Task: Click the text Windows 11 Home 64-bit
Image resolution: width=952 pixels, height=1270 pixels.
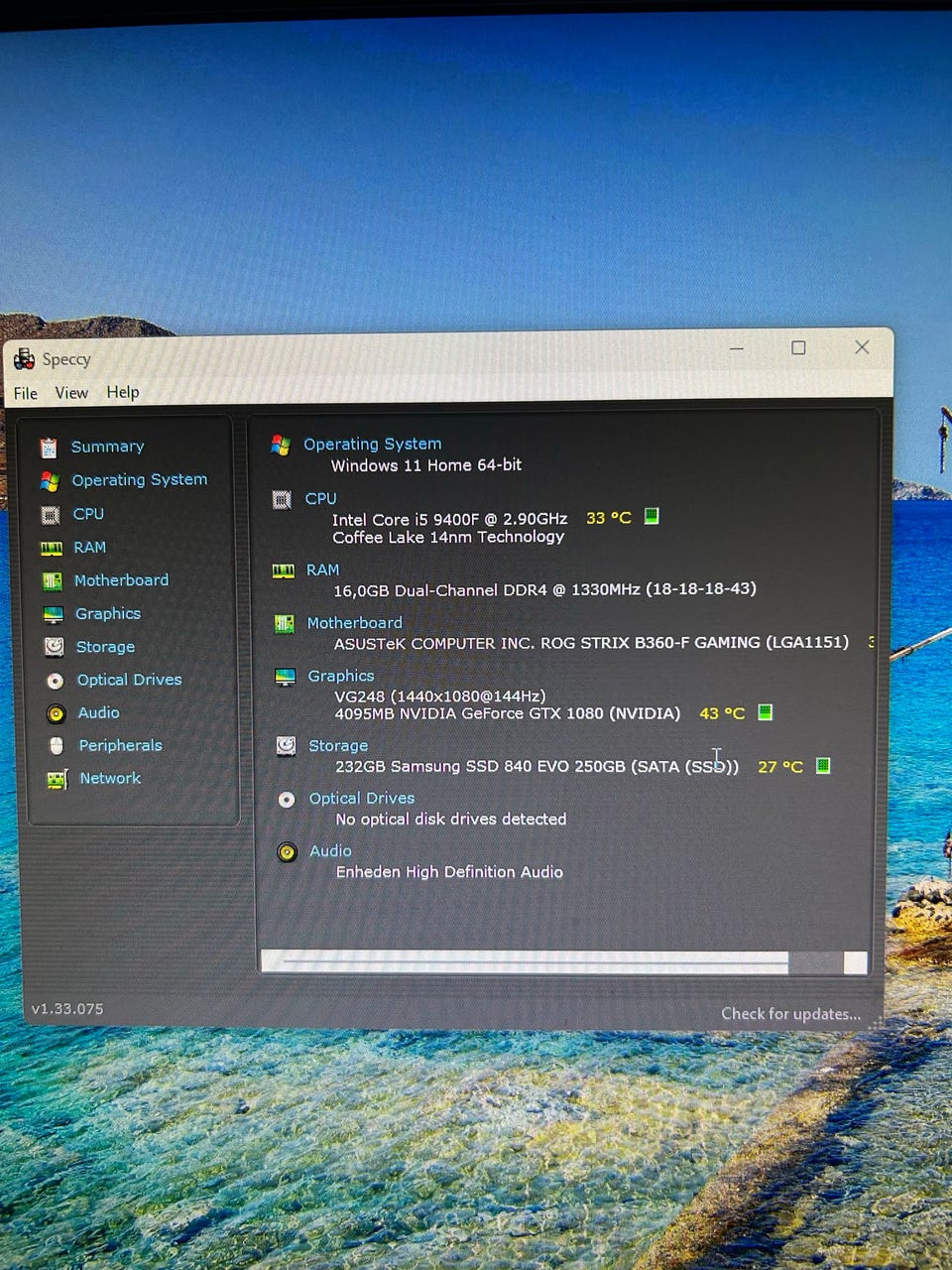Action: click(426, 465)
